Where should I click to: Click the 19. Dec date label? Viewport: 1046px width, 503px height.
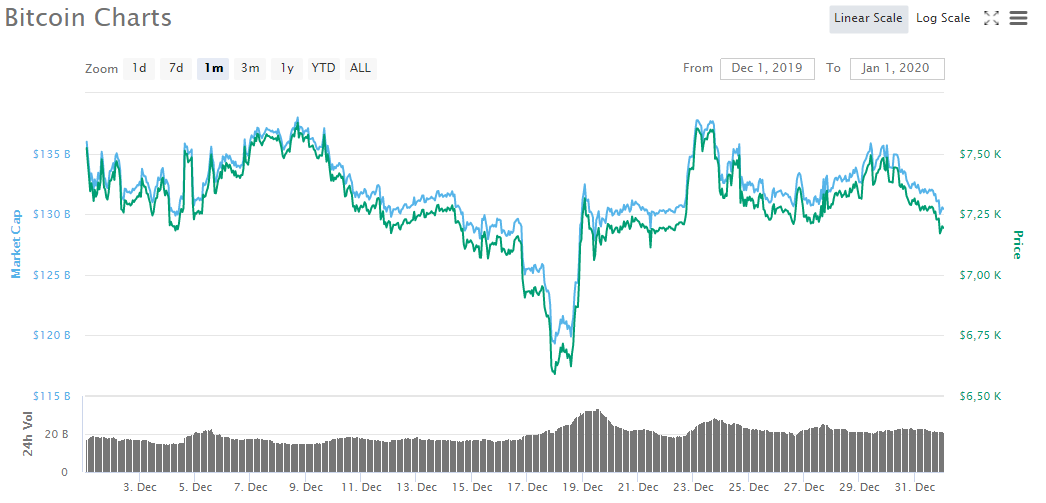click(x=582, y=488)
